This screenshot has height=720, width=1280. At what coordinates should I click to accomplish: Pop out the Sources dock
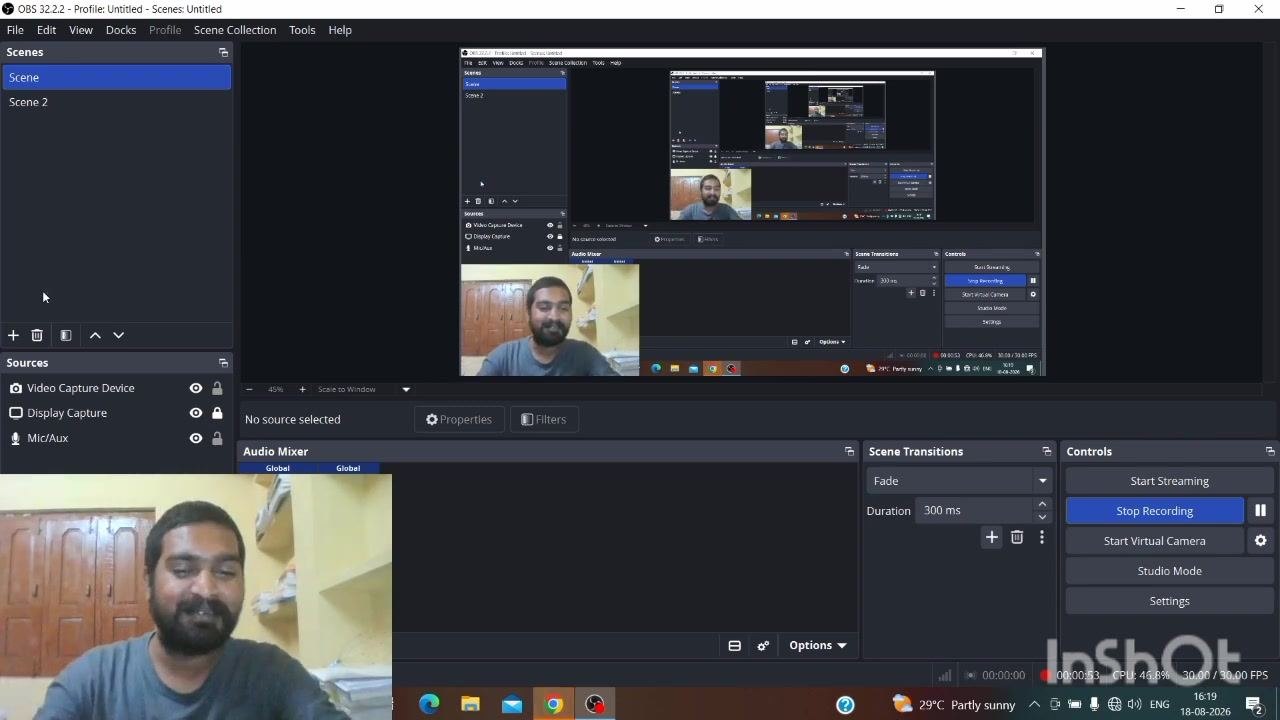pyautogui.click(x=223, y=363)
